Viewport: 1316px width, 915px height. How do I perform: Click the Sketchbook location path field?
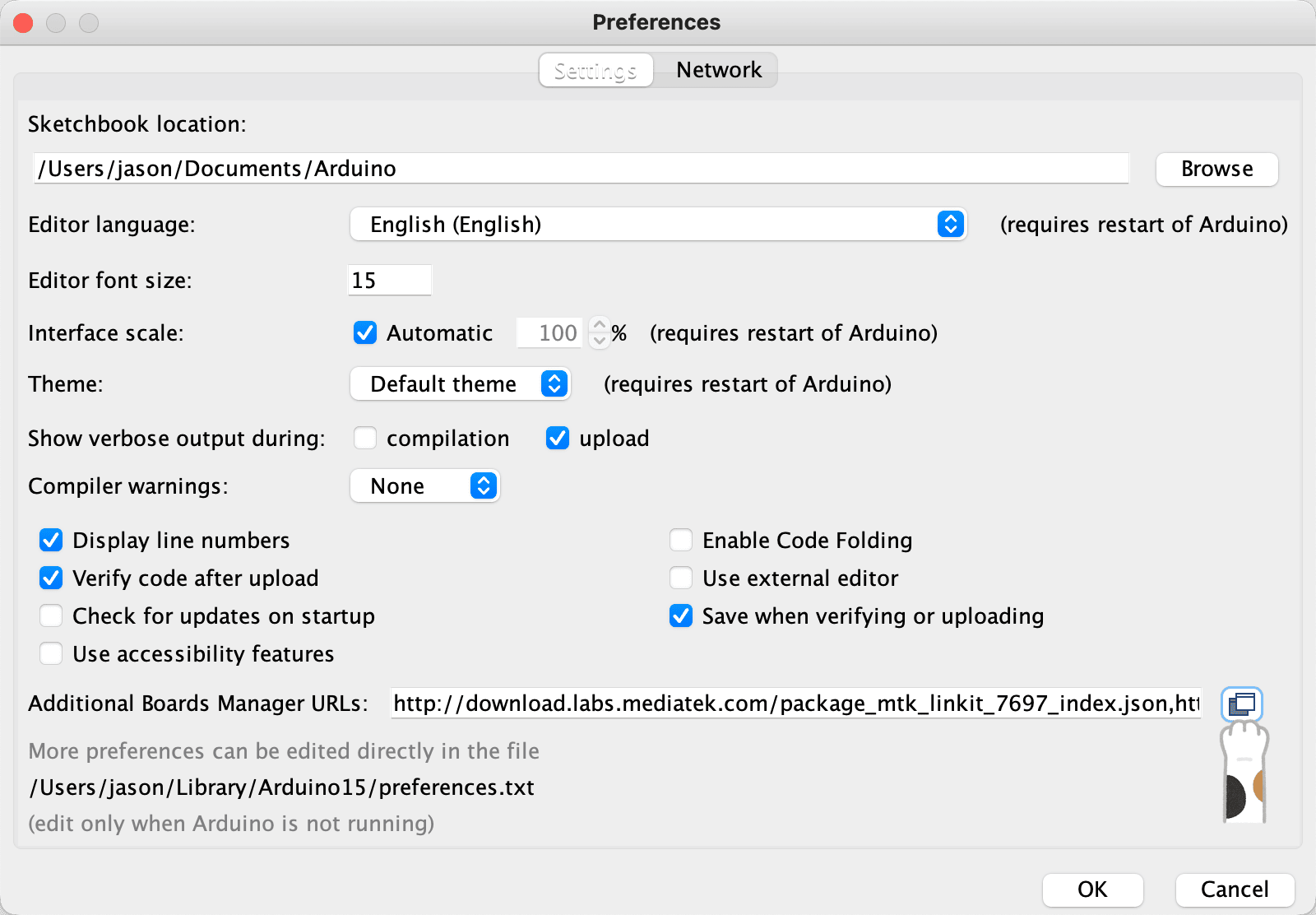581,169
